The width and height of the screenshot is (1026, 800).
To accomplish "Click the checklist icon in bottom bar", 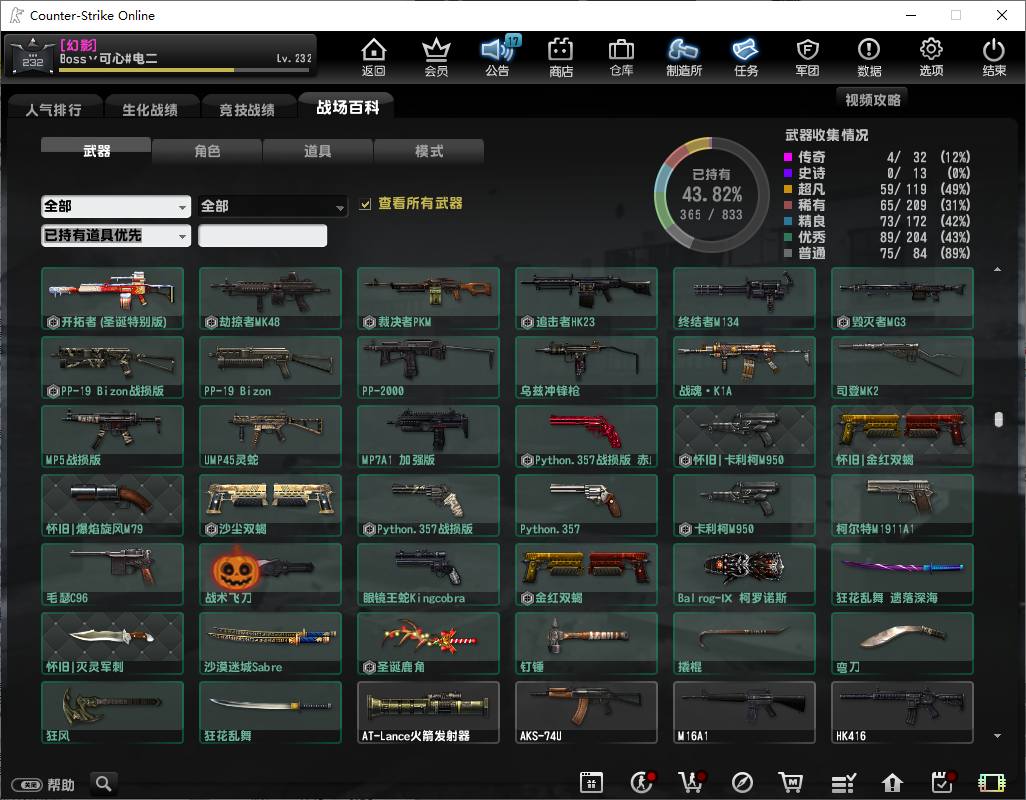I will pos(843,782).
